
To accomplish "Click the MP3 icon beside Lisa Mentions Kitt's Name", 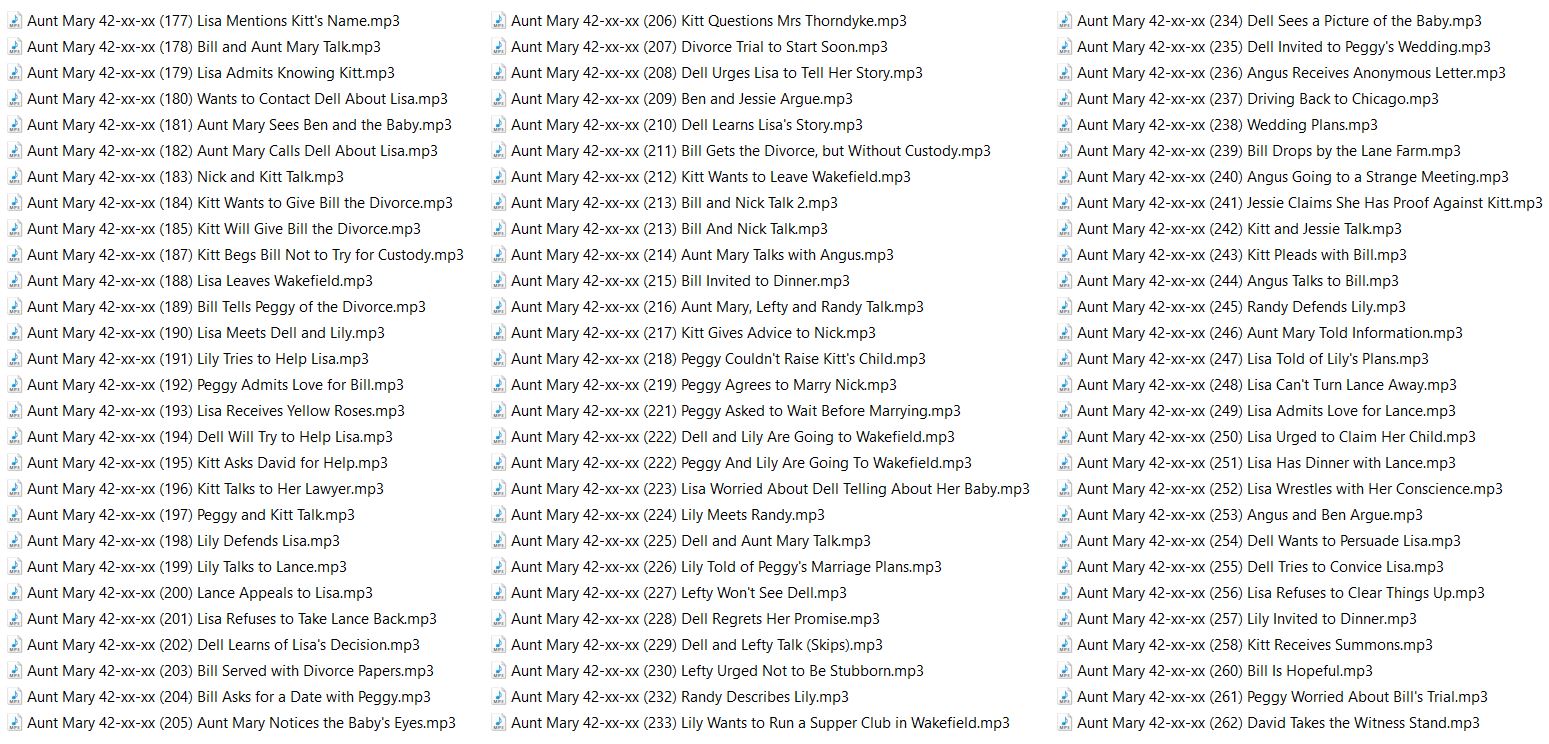I will [14, 21].
